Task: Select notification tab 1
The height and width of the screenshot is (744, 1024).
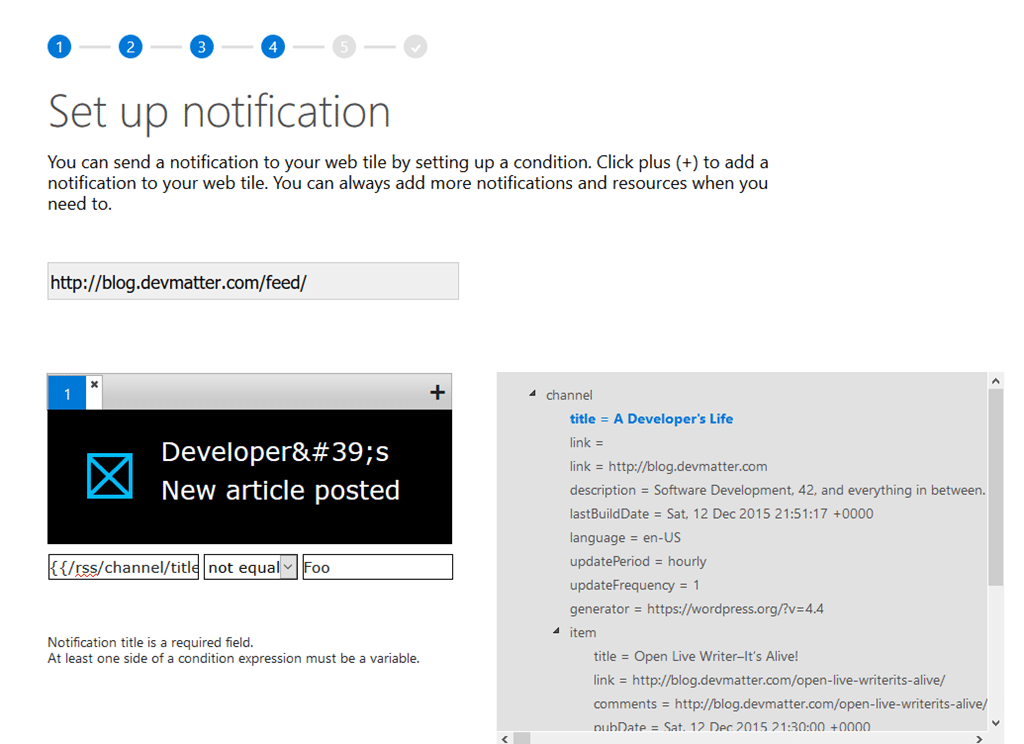Action: (67, 394)
